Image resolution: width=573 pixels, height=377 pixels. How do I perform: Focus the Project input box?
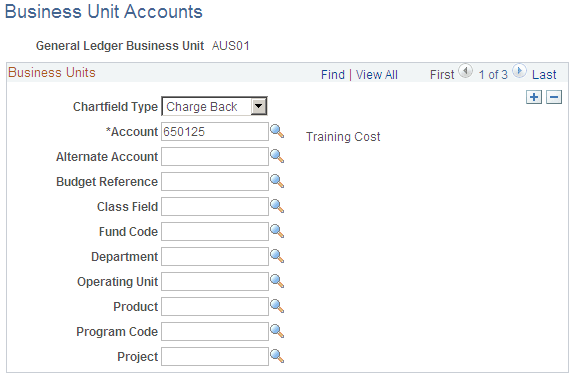pyautogui.click(x=215, y=357)
